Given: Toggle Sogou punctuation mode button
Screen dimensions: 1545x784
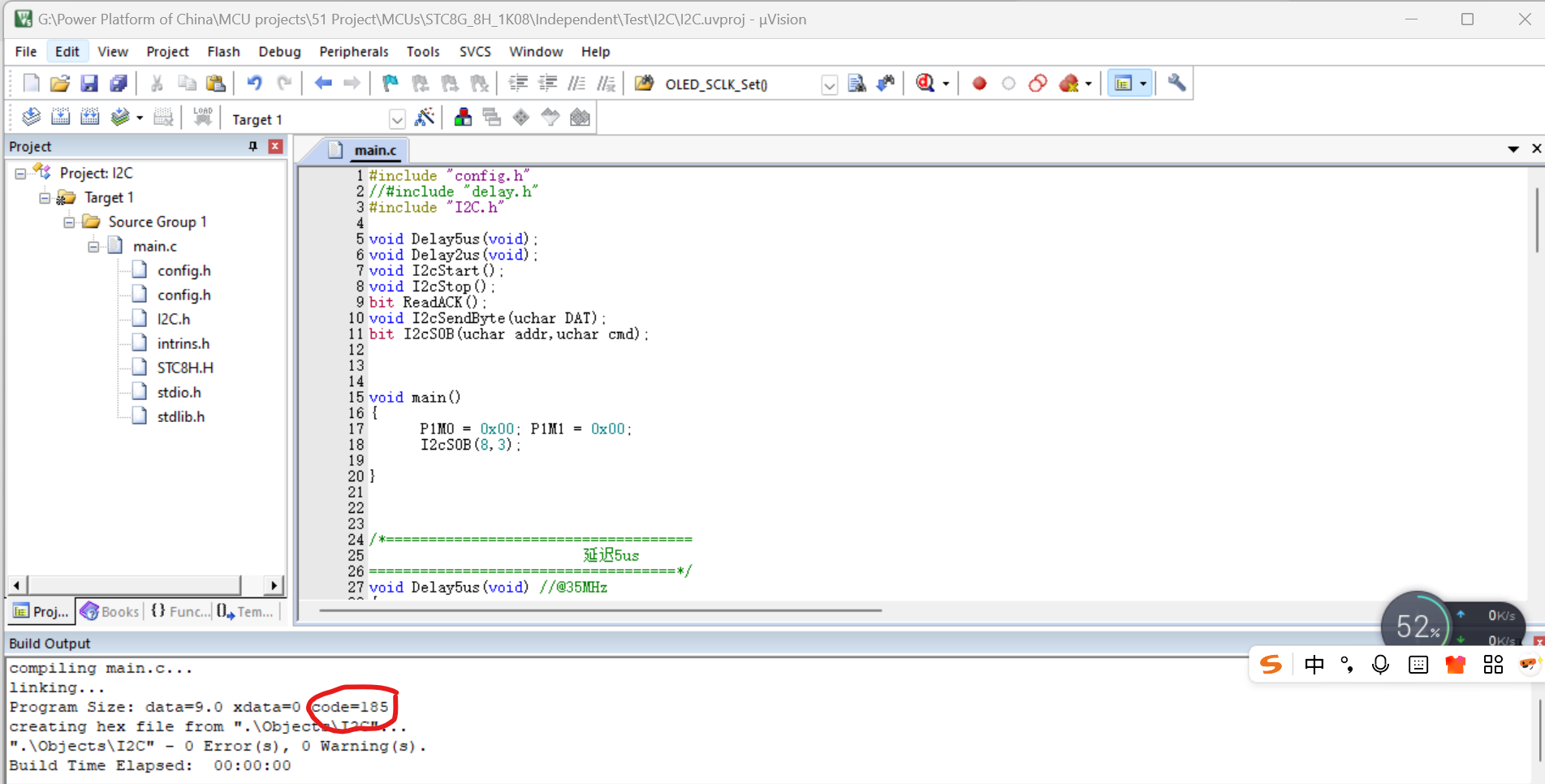Looking at the screenshot, I should (1347, 665).
